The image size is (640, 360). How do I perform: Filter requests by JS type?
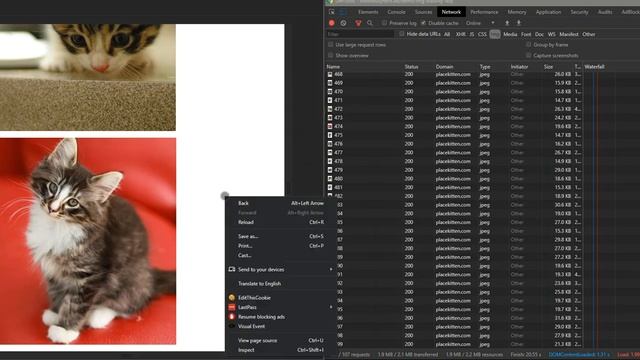[471, 34]
